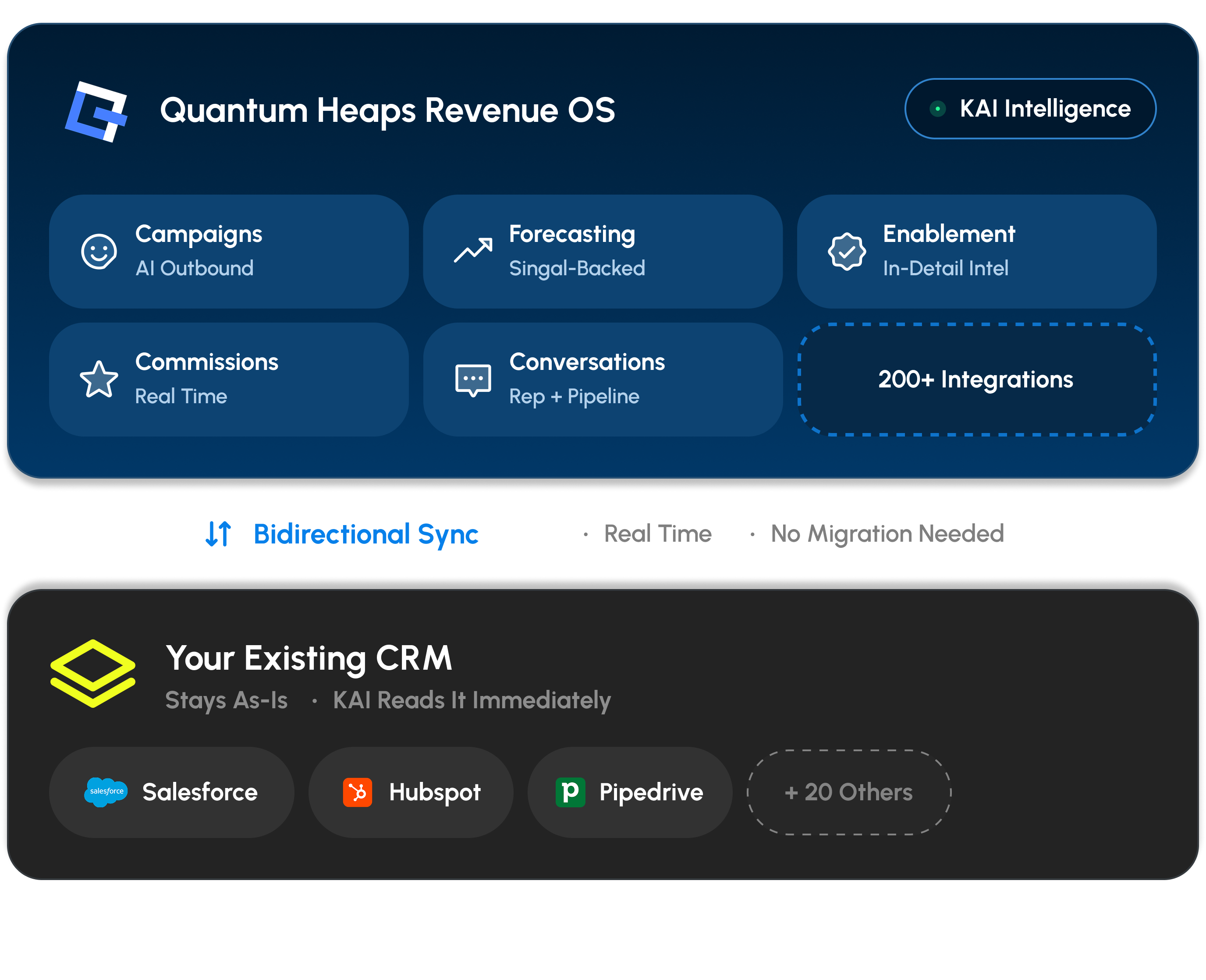The image size is (1206, 980).
Task: Click the bidirectional sync arrows icon
Action: click(218, 533)
